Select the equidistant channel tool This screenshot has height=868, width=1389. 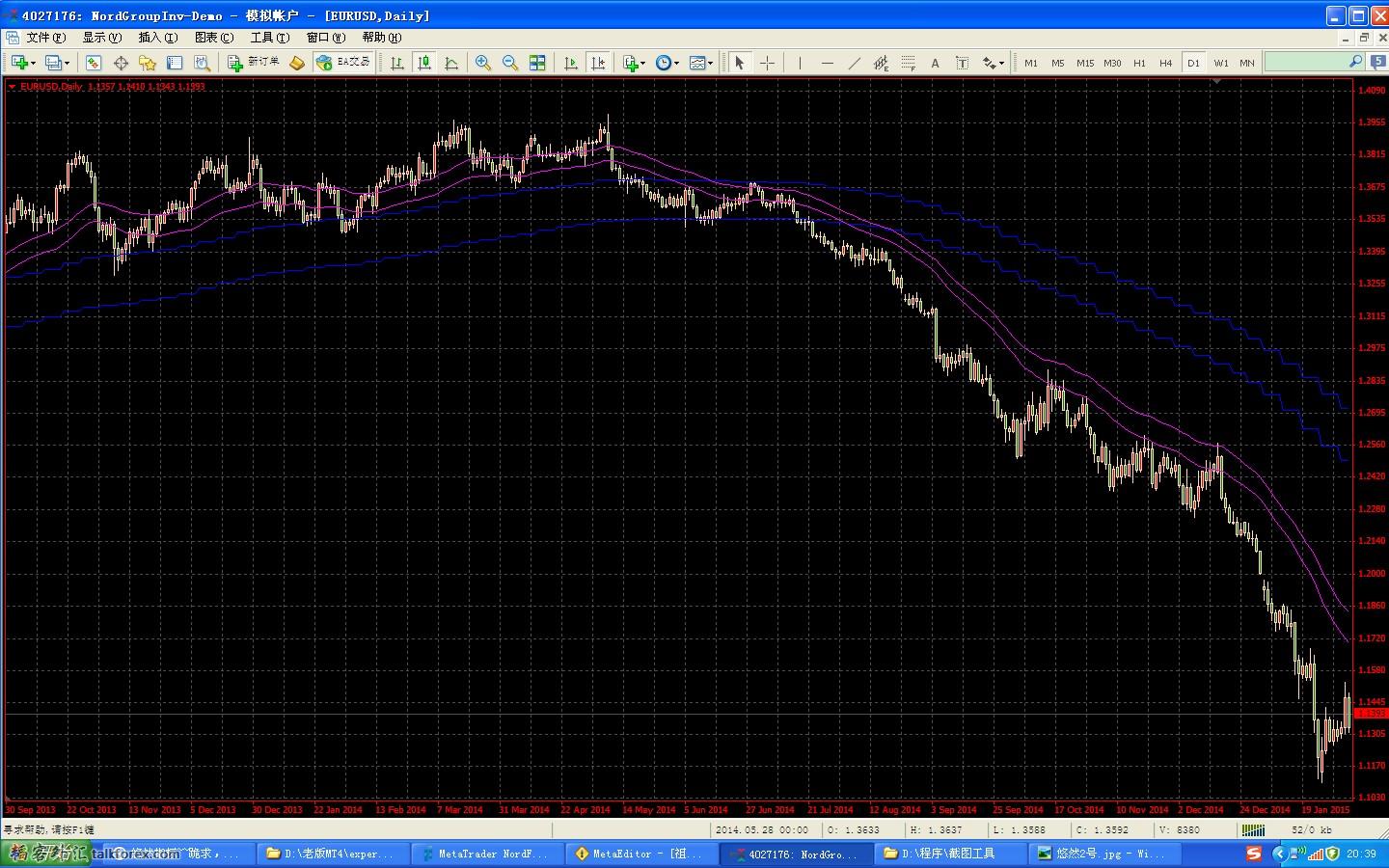pos(881,63)
